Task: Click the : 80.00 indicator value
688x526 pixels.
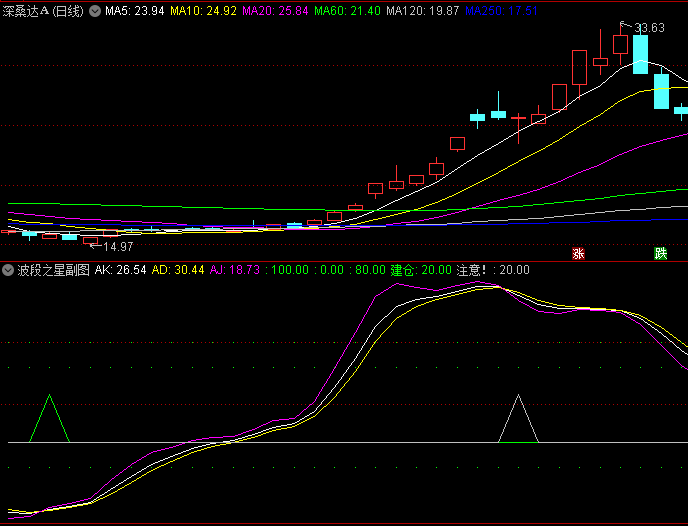Action: tap(367, 270)
